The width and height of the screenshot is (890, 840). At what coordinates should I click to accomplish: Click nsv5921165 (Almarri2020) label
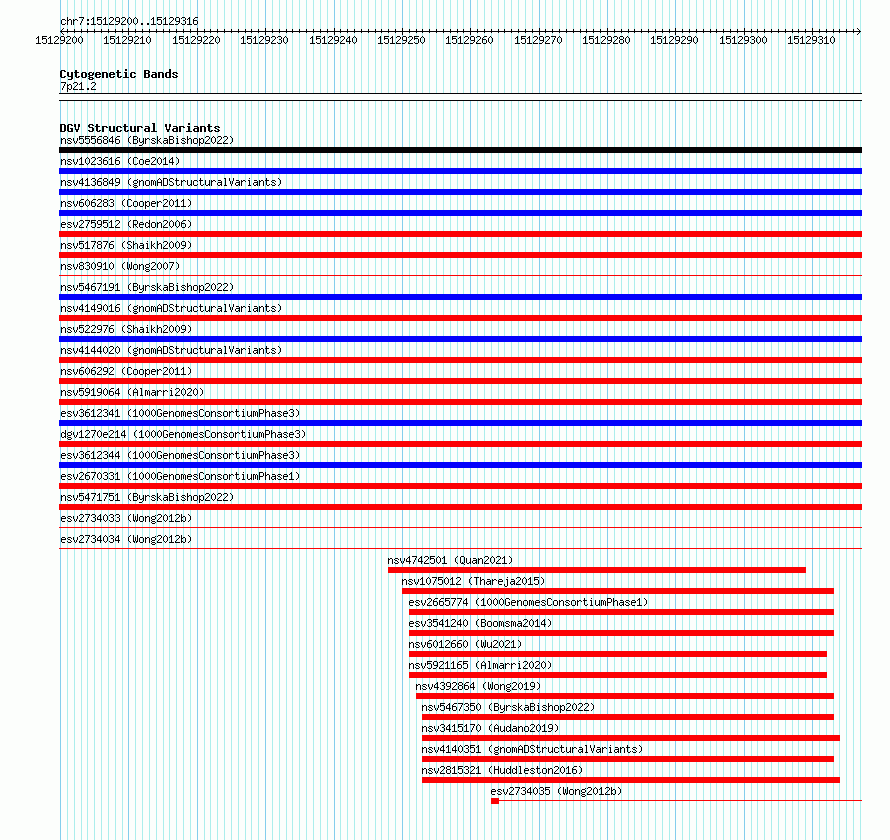pos(480,665)
